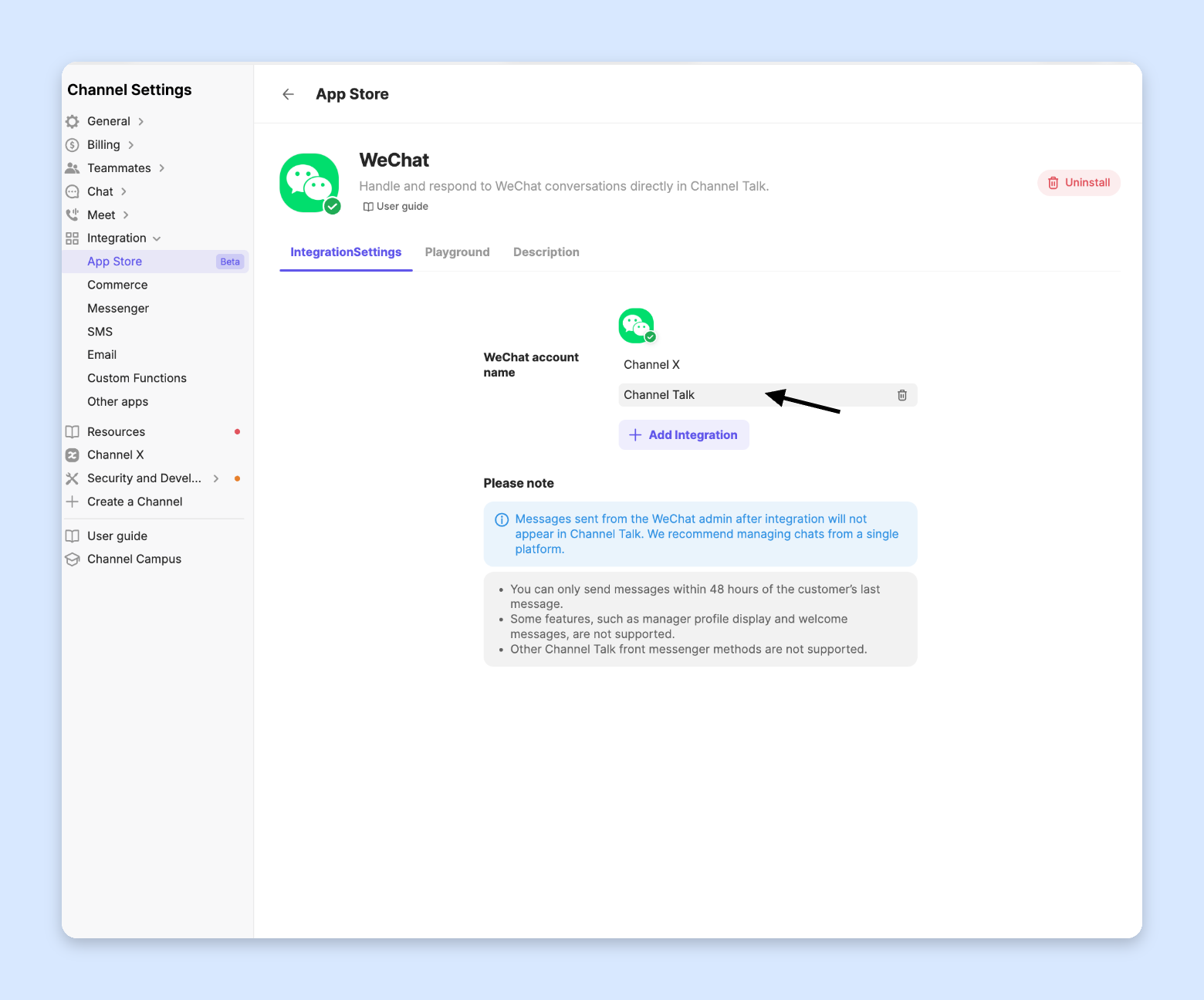1204x1000 pixels.
Task: Select App Store in the sidebar
Action: click(155, 262)
